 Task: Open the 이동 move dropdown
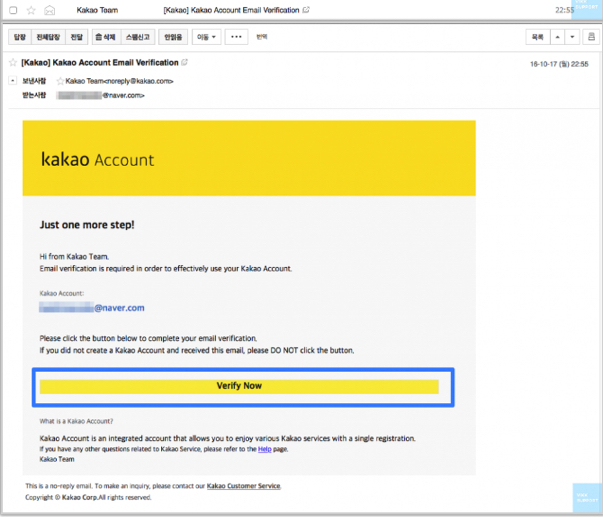coord(207,37)
